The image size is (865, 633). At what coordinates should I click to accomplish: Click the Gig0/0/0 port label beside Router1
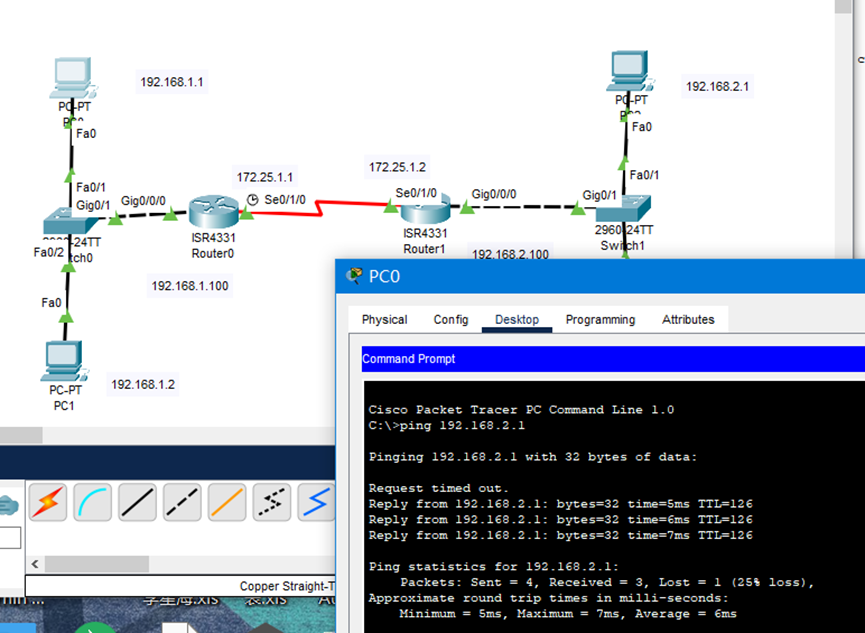(x=494, y=194)
